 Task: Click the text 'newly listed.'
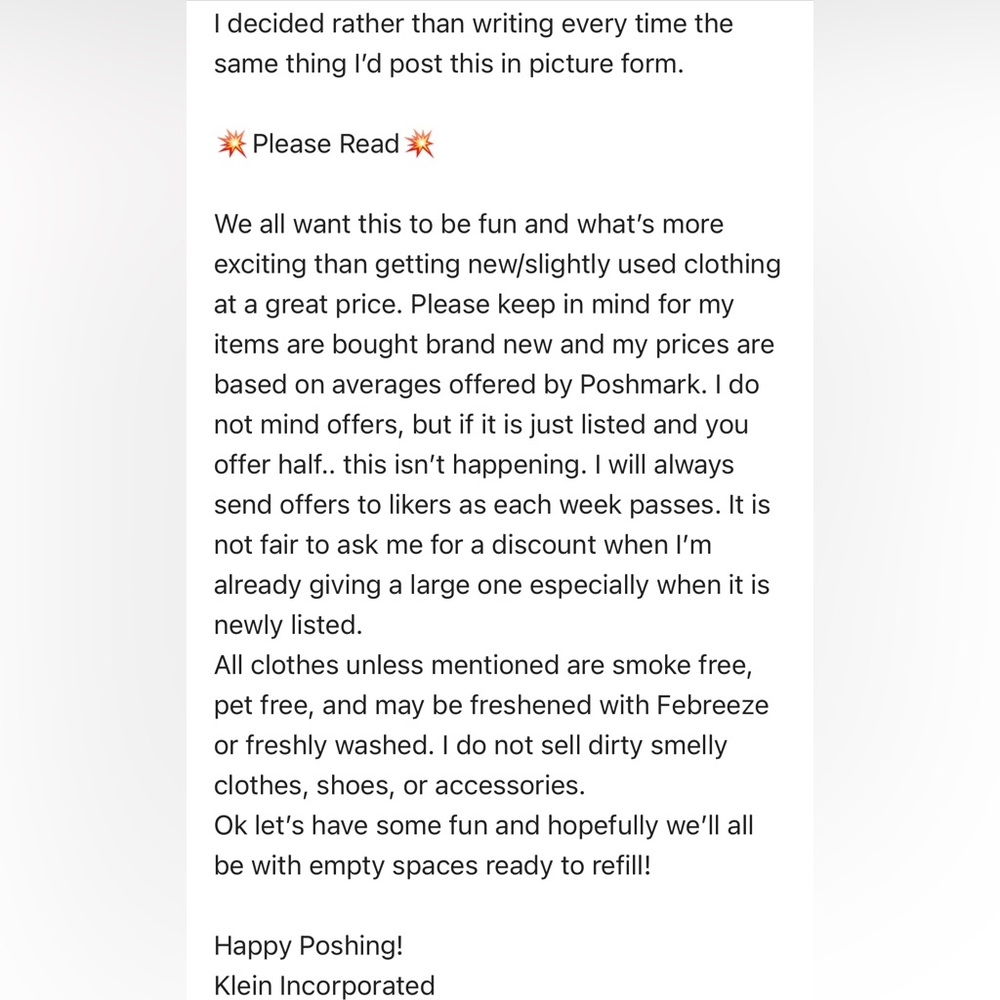[288, 625]
